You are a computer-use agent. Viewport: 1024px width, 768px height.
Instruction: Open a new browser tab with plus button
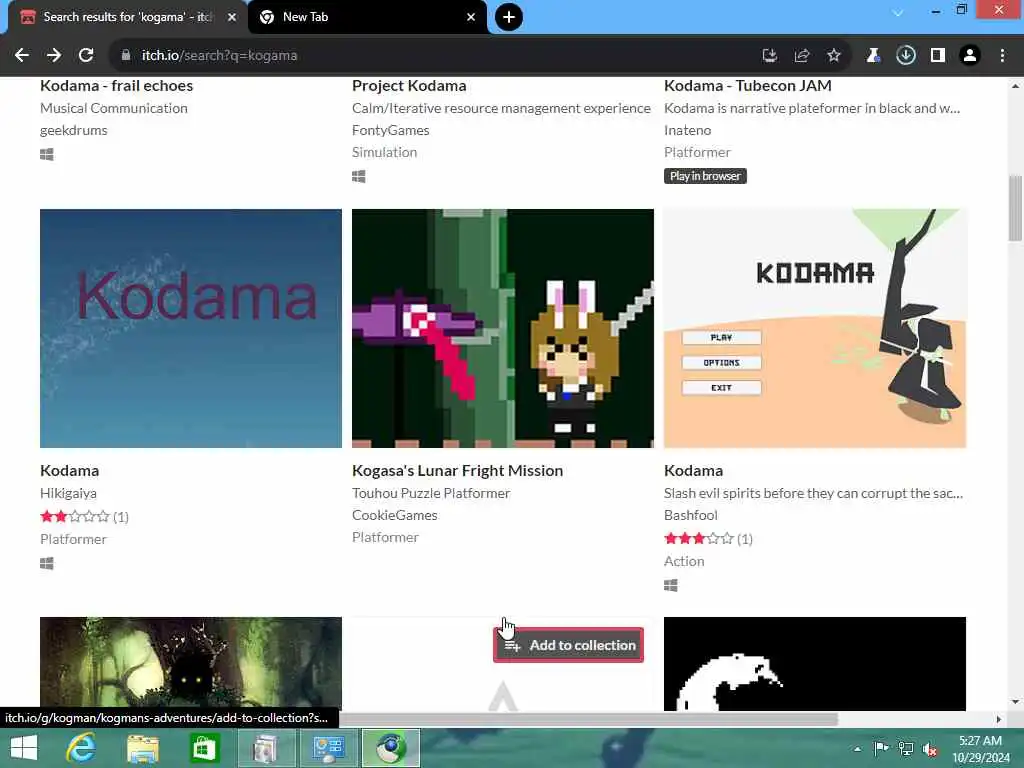pos(509,17)
